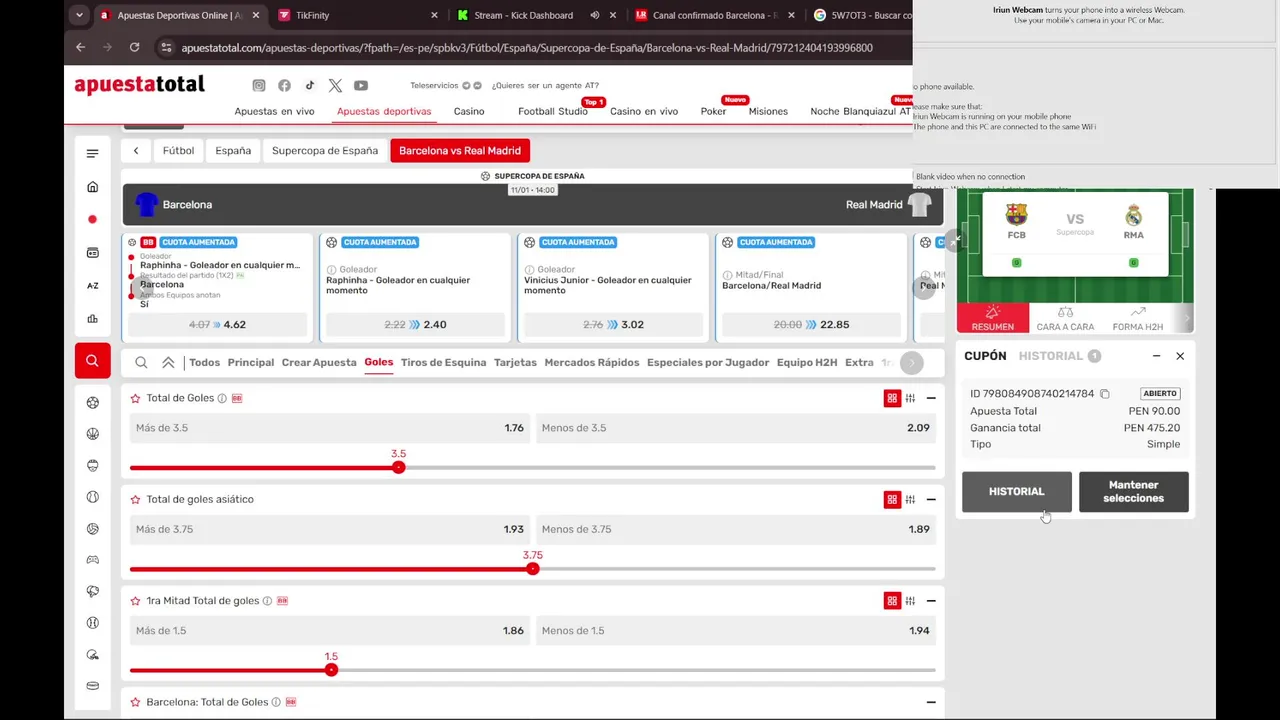Favorite the Total de goles asiático star
Image resolution: width=1280 pixels, height=720 pixels.
pos(135,499)
